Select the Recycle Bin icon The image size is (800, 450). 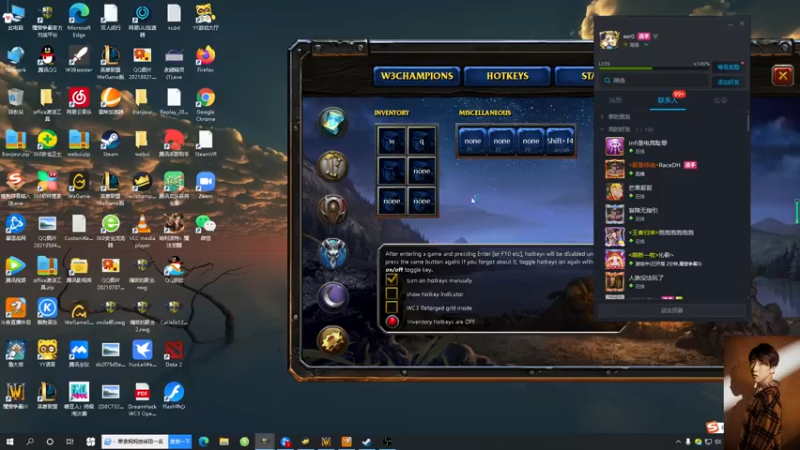15,101
